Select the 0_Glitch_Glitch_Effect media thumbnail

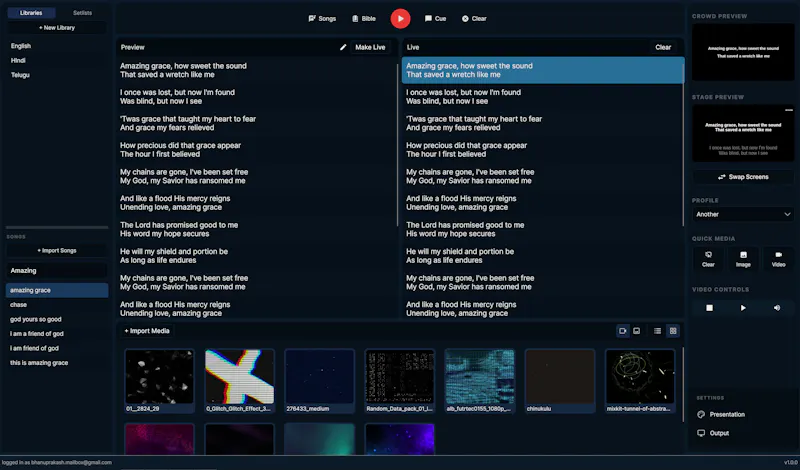(x=239, y=381)
